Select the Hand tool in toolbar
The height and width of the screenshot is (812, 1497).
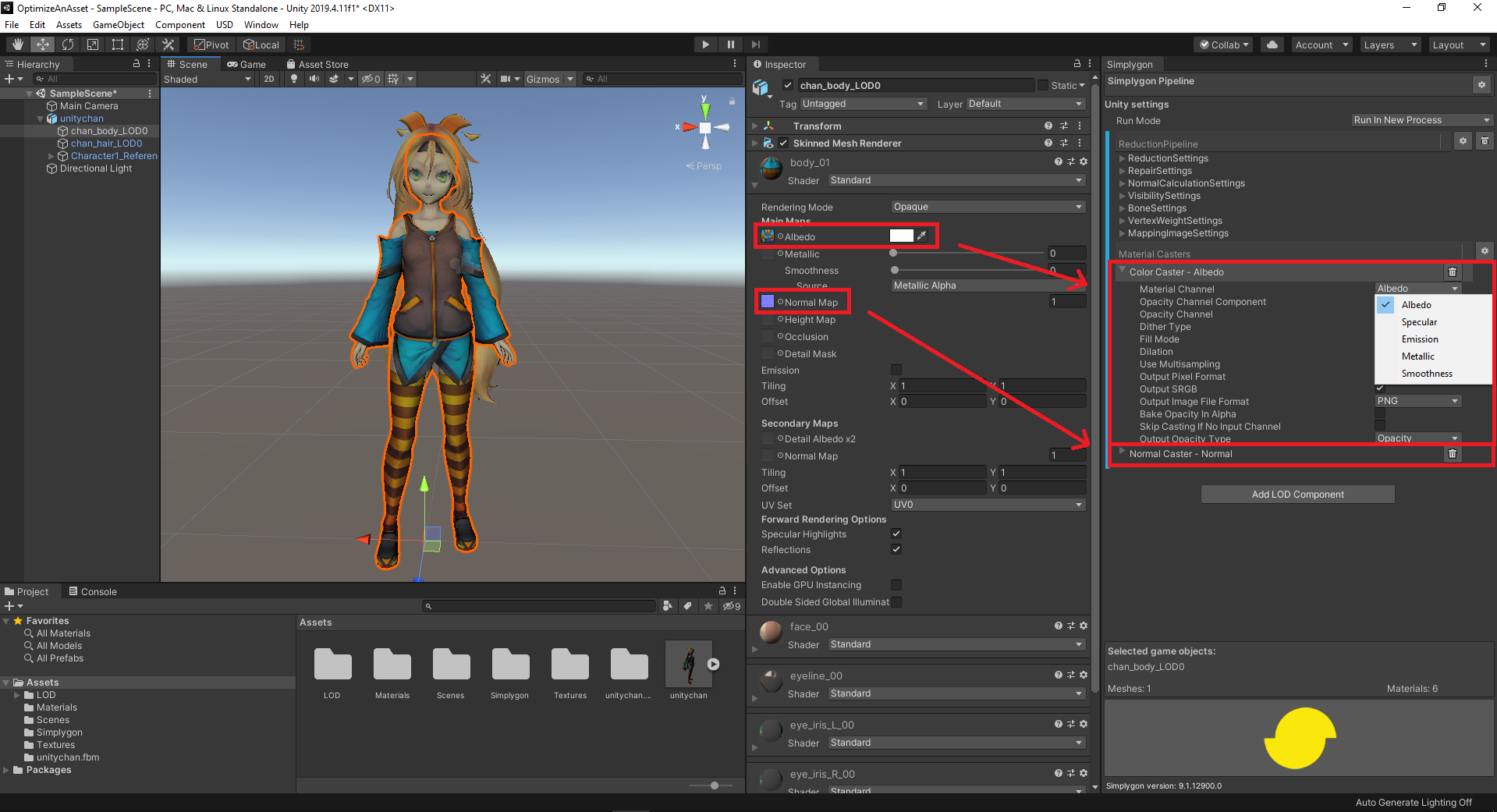[x=17, y=44]
